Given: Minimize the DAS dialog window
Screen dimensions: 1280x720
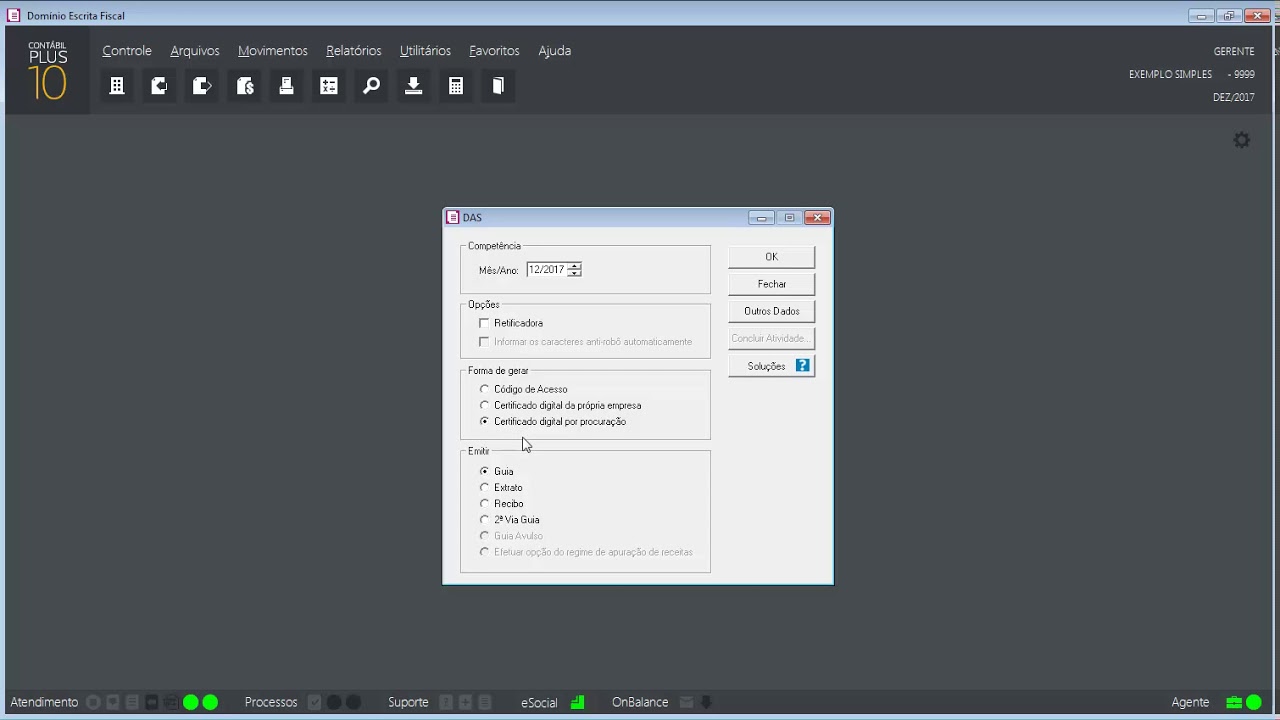Looking at the screenshot, I should [761, 218].
